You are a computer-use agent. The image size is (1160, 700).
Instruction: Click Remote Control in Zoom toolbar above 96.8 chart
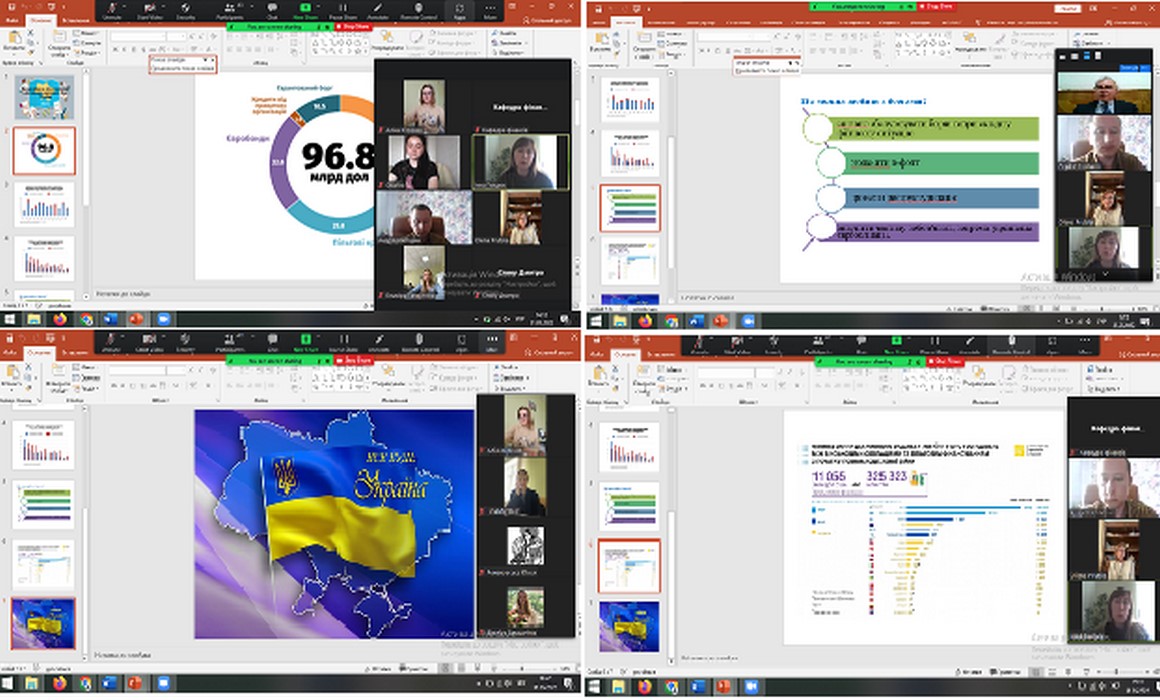tap(418, 9)
